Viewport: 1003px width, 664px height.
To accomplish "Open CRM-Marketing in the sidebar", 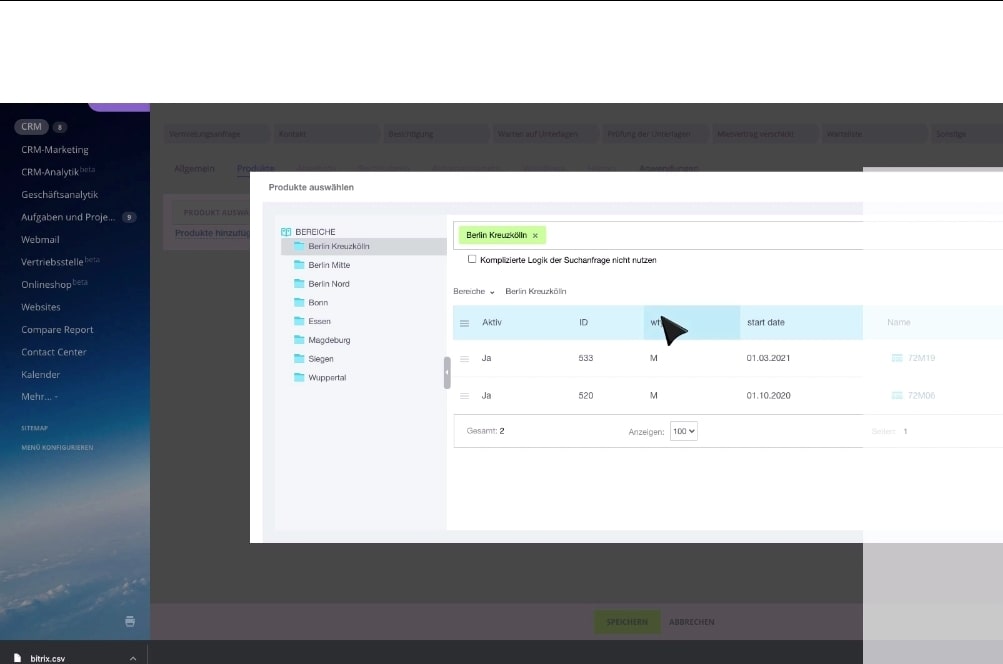I will point(53,149).
